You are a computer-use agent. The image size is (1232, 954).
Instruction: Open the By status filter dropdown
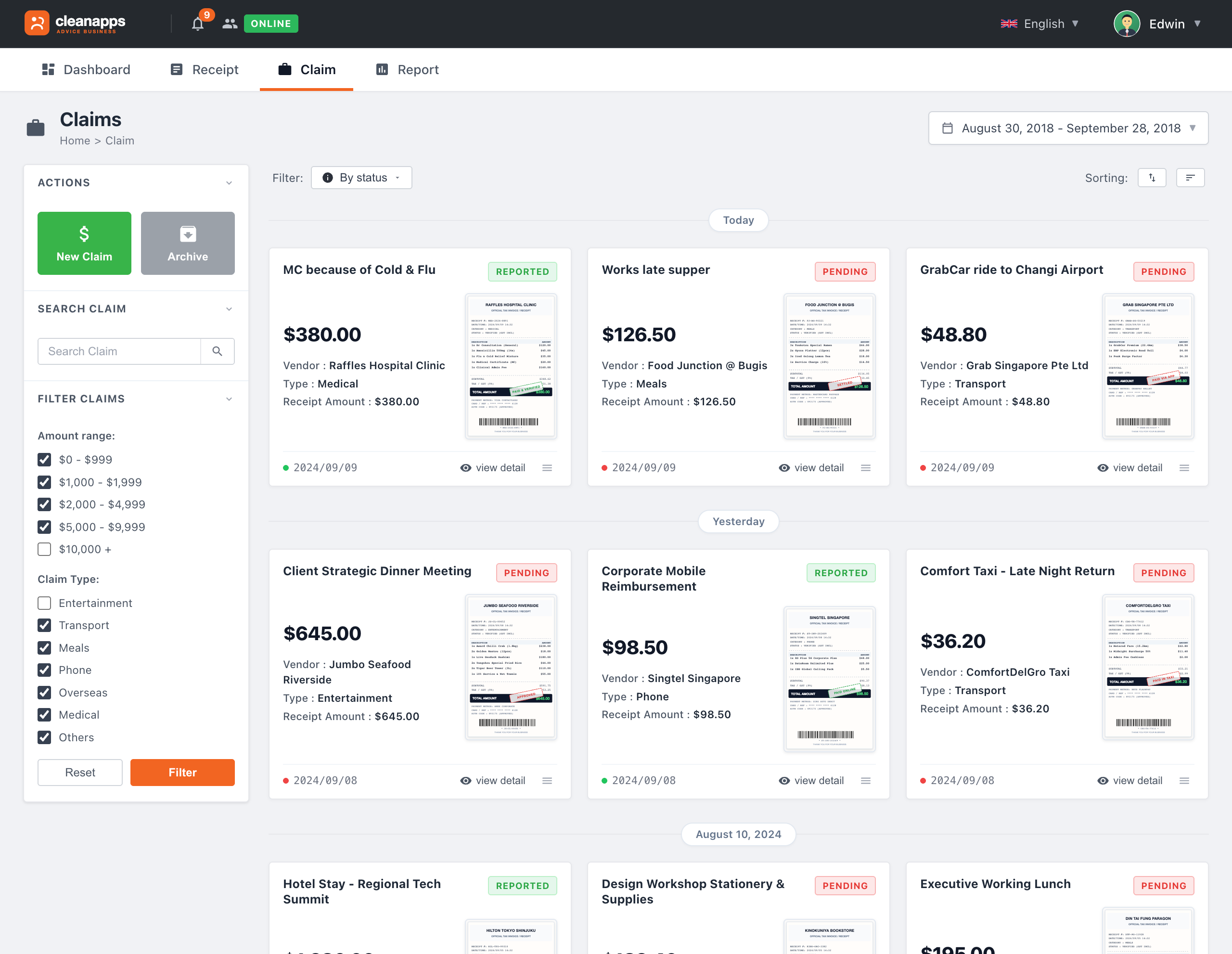(x=361, y=178)
